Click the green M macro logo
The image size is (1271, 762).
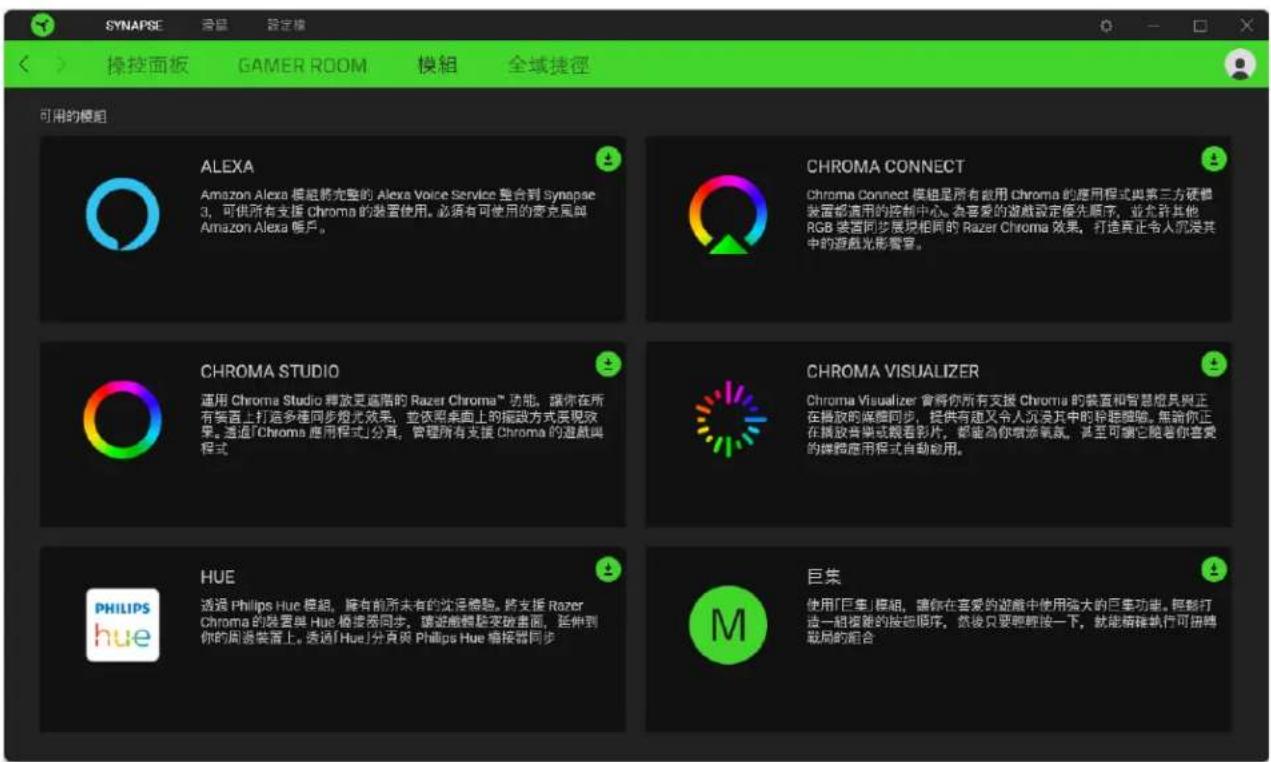(x=728, y=625)
